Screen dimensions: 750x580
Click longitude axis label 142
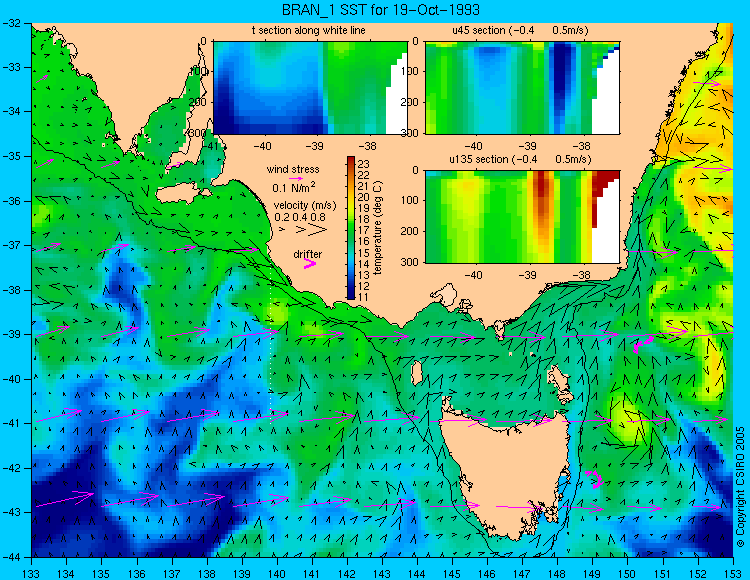point(347,572)
